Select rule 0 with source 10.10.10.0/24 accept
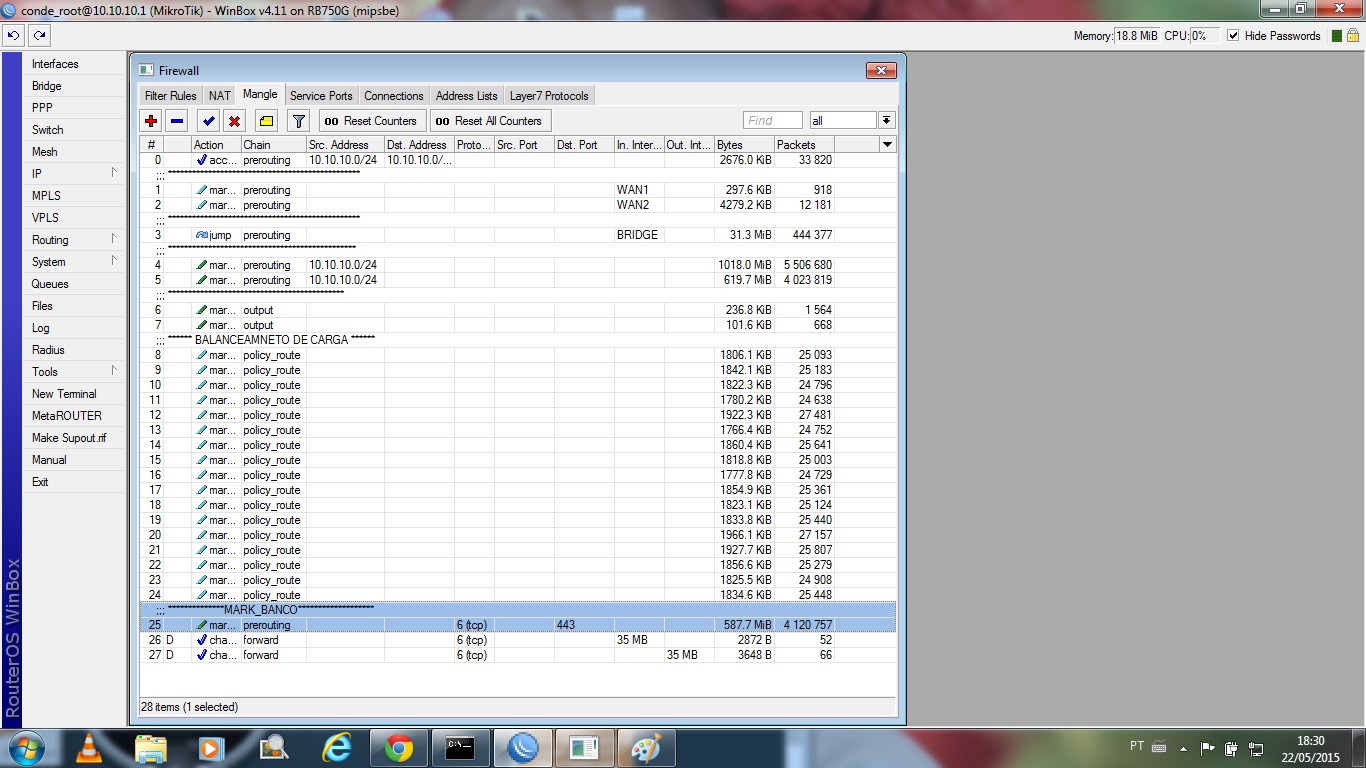 (x=517, y=160)
